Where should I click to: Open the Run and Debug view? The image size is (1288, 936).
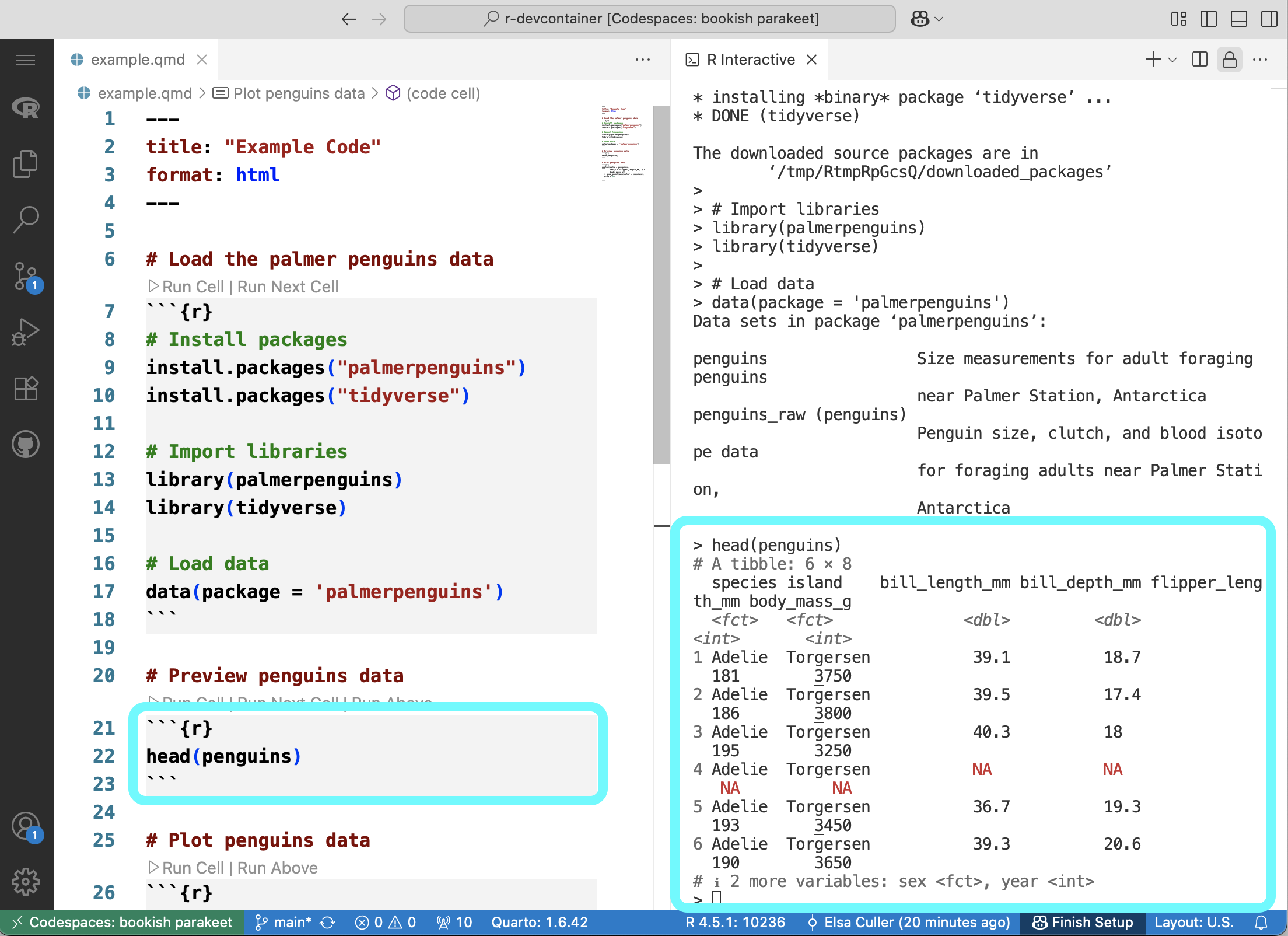(x=26, y=332)
